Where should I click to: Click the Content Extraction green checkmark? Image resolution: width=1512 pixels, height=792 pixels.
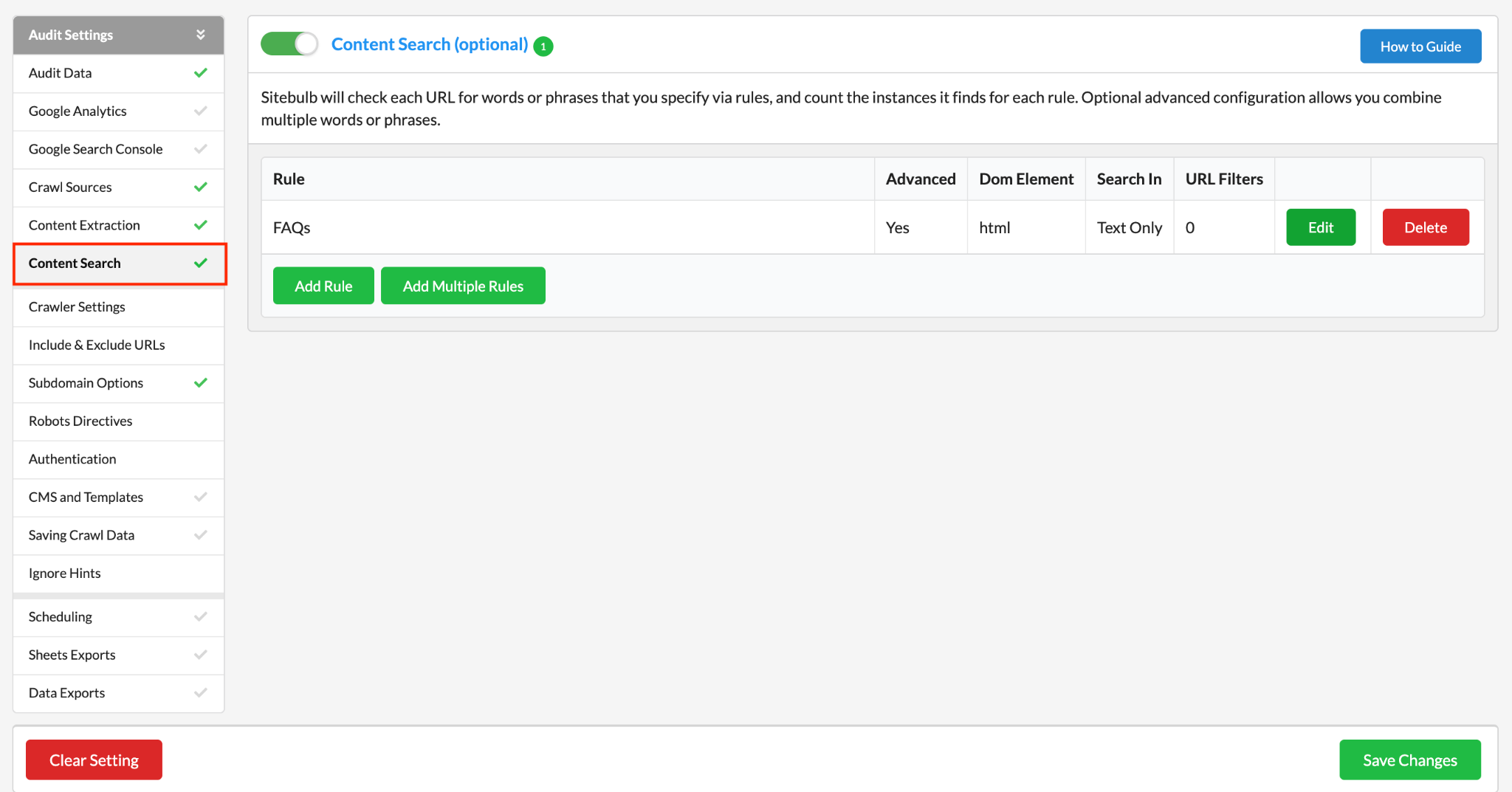201,225
